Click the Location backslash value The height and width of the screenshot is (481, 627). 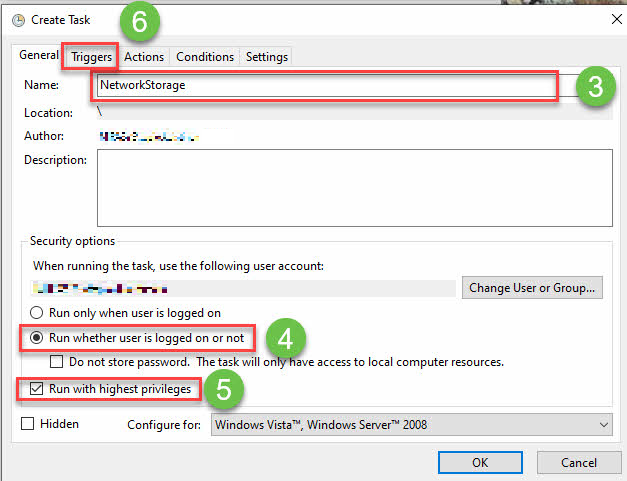pos(100,112)
